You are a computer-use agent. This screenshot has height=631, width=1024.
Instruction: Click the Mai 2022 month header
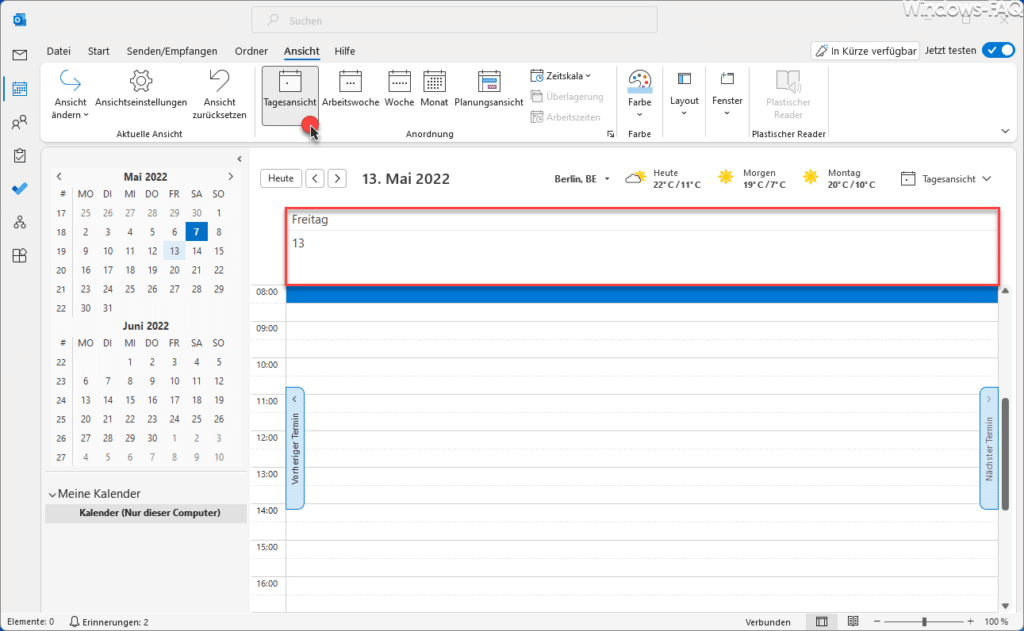coord(145,177)
